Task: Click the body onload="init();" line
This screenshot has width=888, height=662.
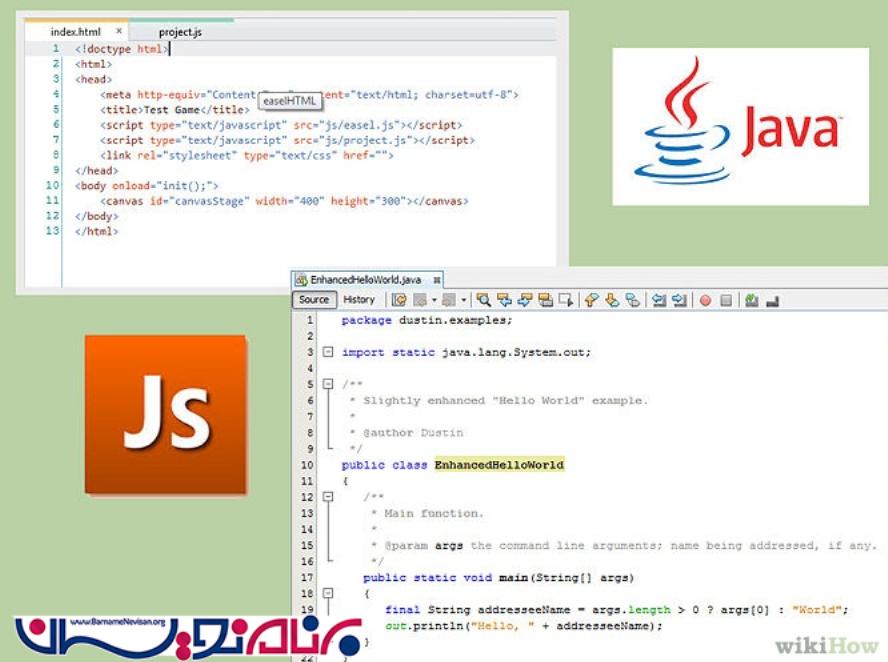Action: [x=147, y=186]
